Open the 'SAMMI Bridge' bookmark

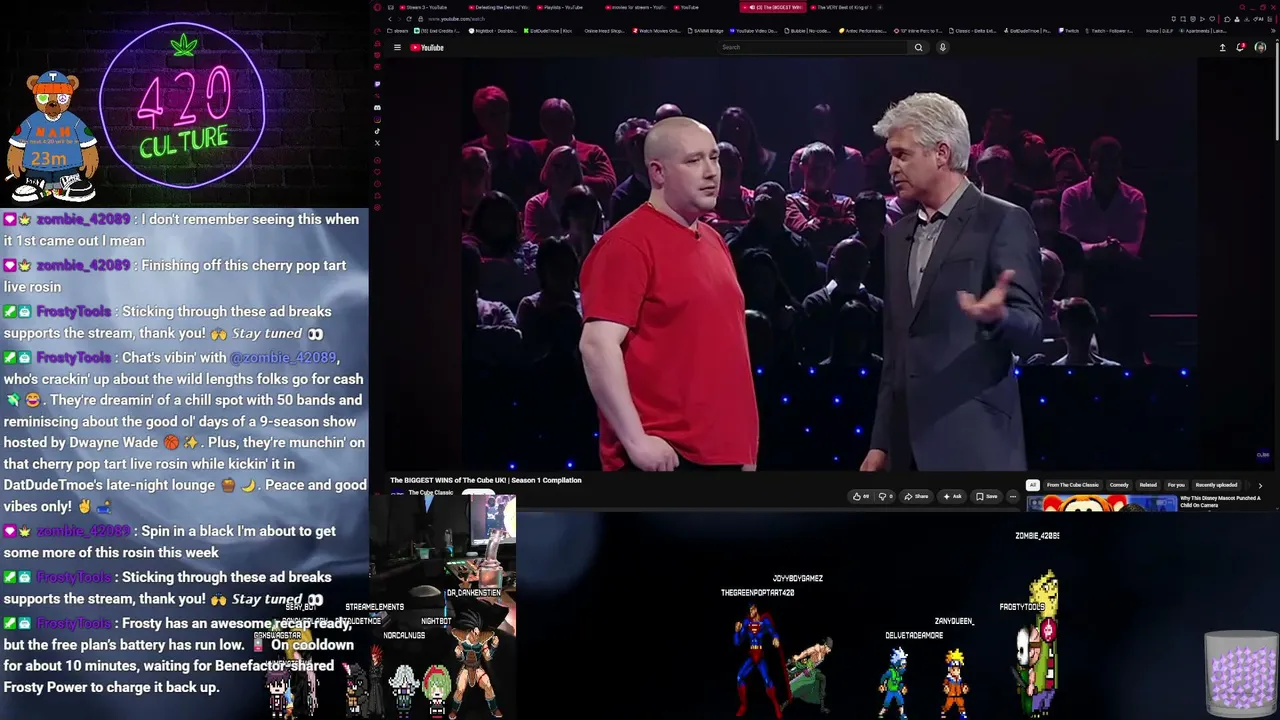pos(704,31)
